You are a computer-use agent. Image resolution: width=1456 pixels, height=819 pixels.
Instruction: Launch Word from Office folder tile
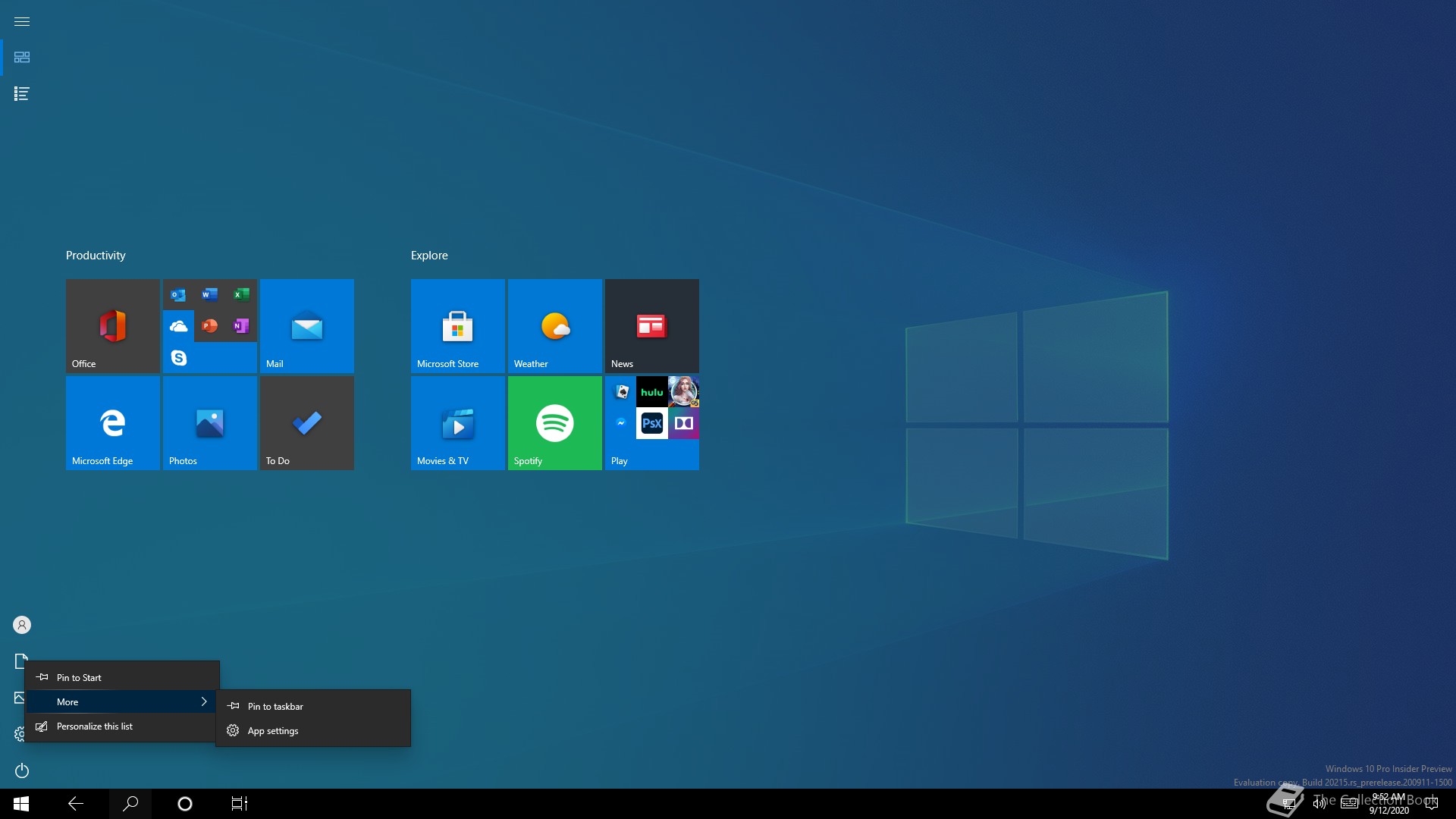point(210,295)
